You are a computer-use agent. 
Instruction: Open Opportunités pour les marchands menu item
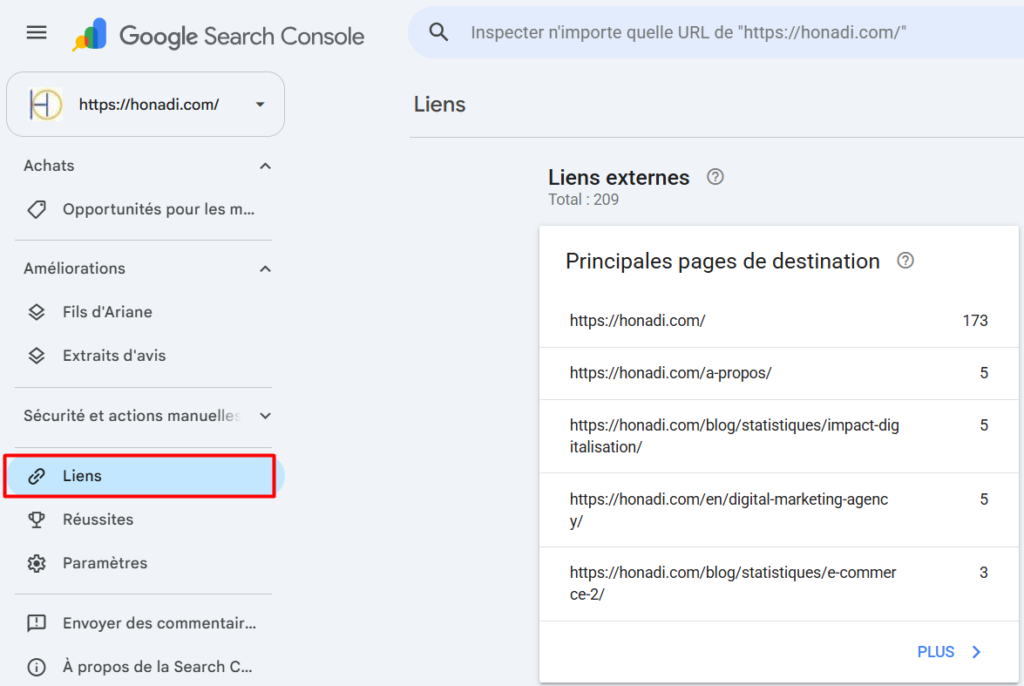click(x=146, y=209)
